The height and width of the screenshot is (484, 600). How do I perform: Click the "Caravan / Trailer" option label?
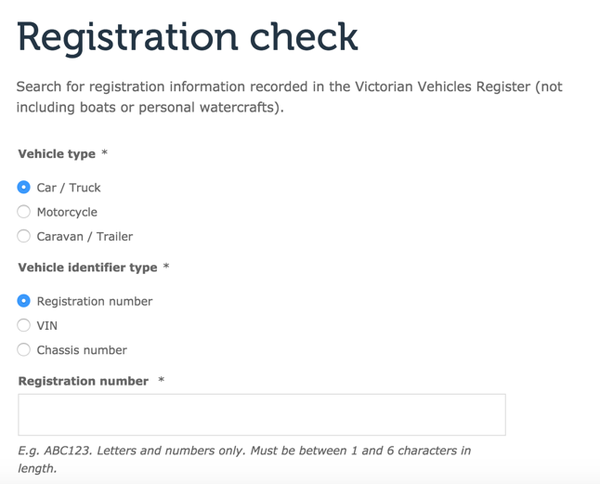point(85,237)
